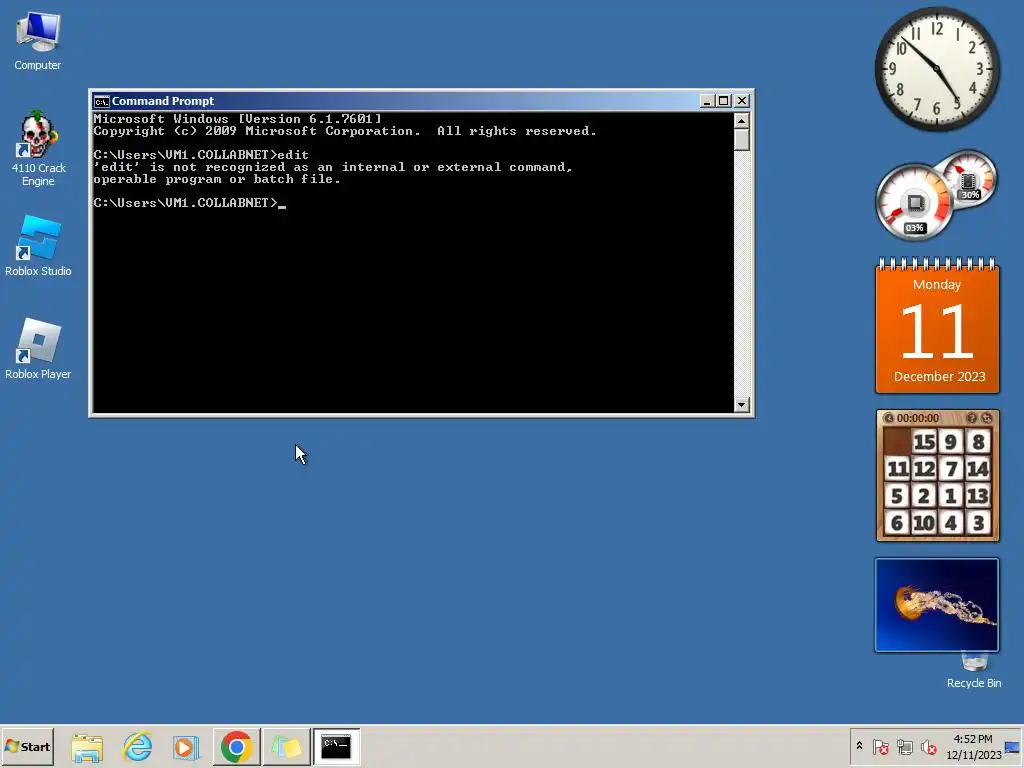The image size is (1024, 768).
Task: Click puzzle tile 2
Action: [924, 496]
